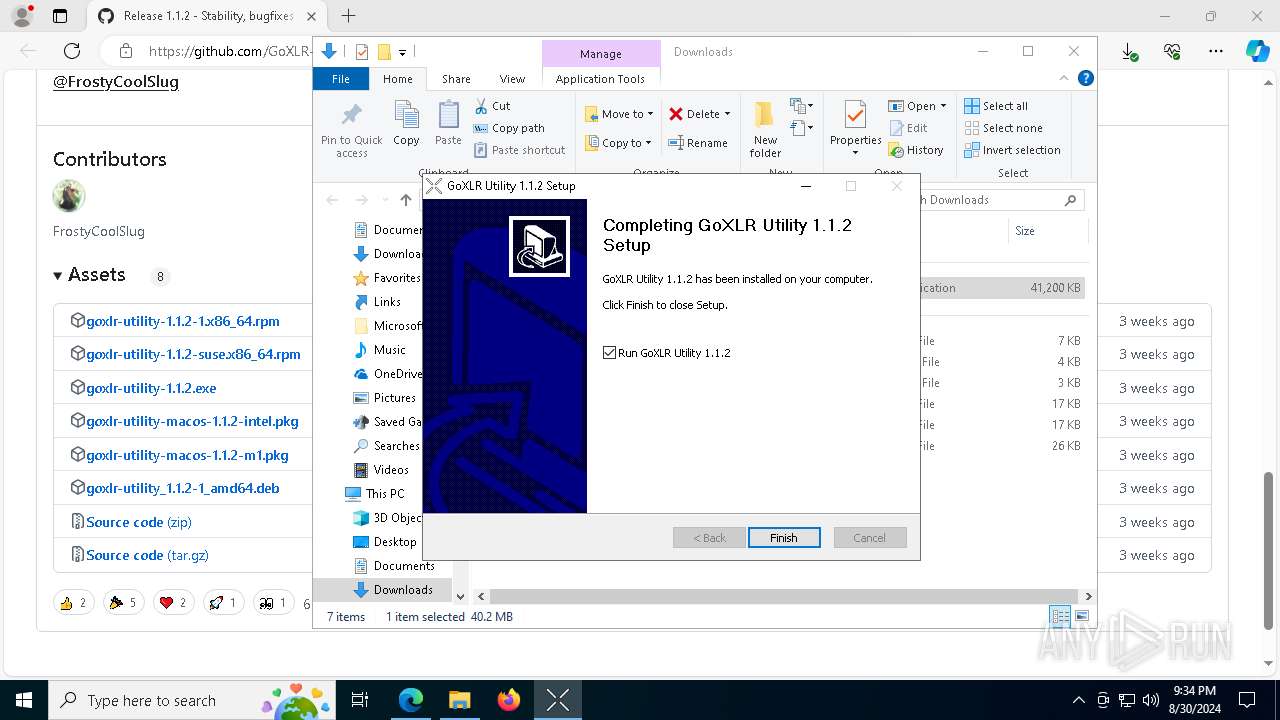Screen dimensions: 1280x720
Task: Collapse the ribbon with the chevron
Action: pyautogui.click(x=1065, y=78)
